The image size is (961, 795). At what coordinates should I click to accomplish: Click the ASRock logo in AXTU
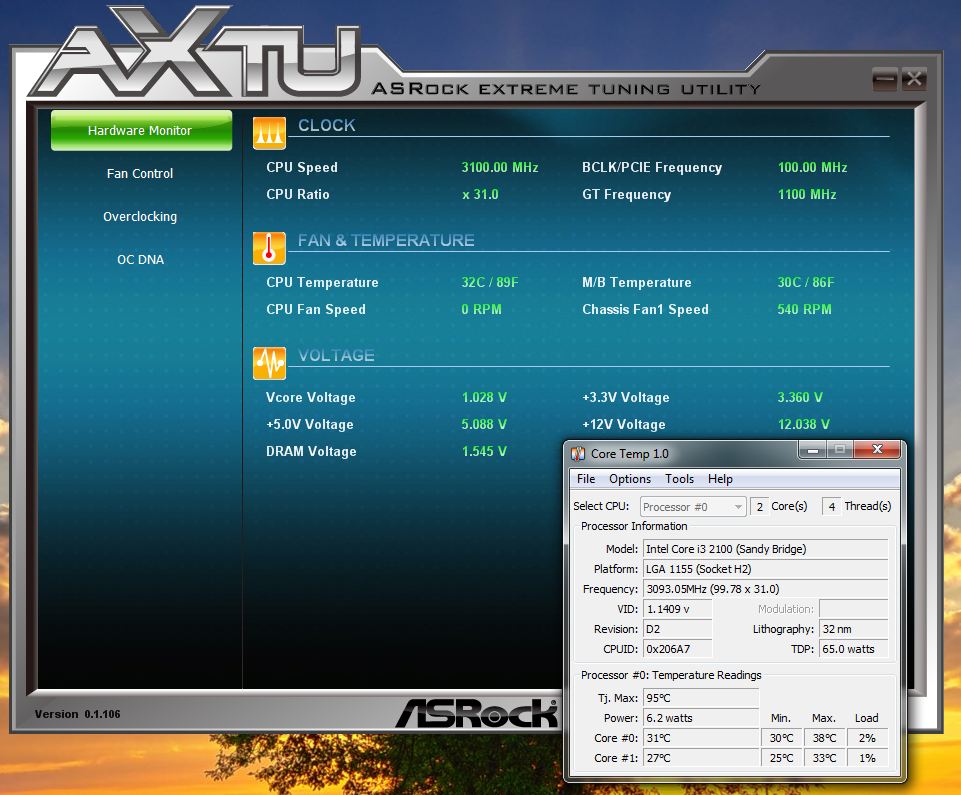(477, 713)
